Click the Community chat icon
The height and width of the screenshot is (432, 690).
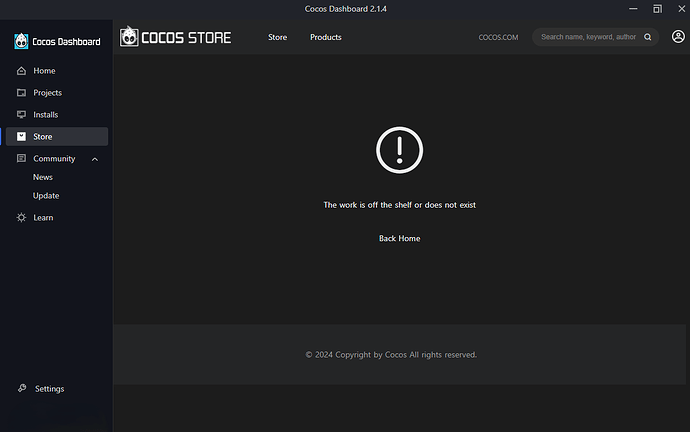21,159
